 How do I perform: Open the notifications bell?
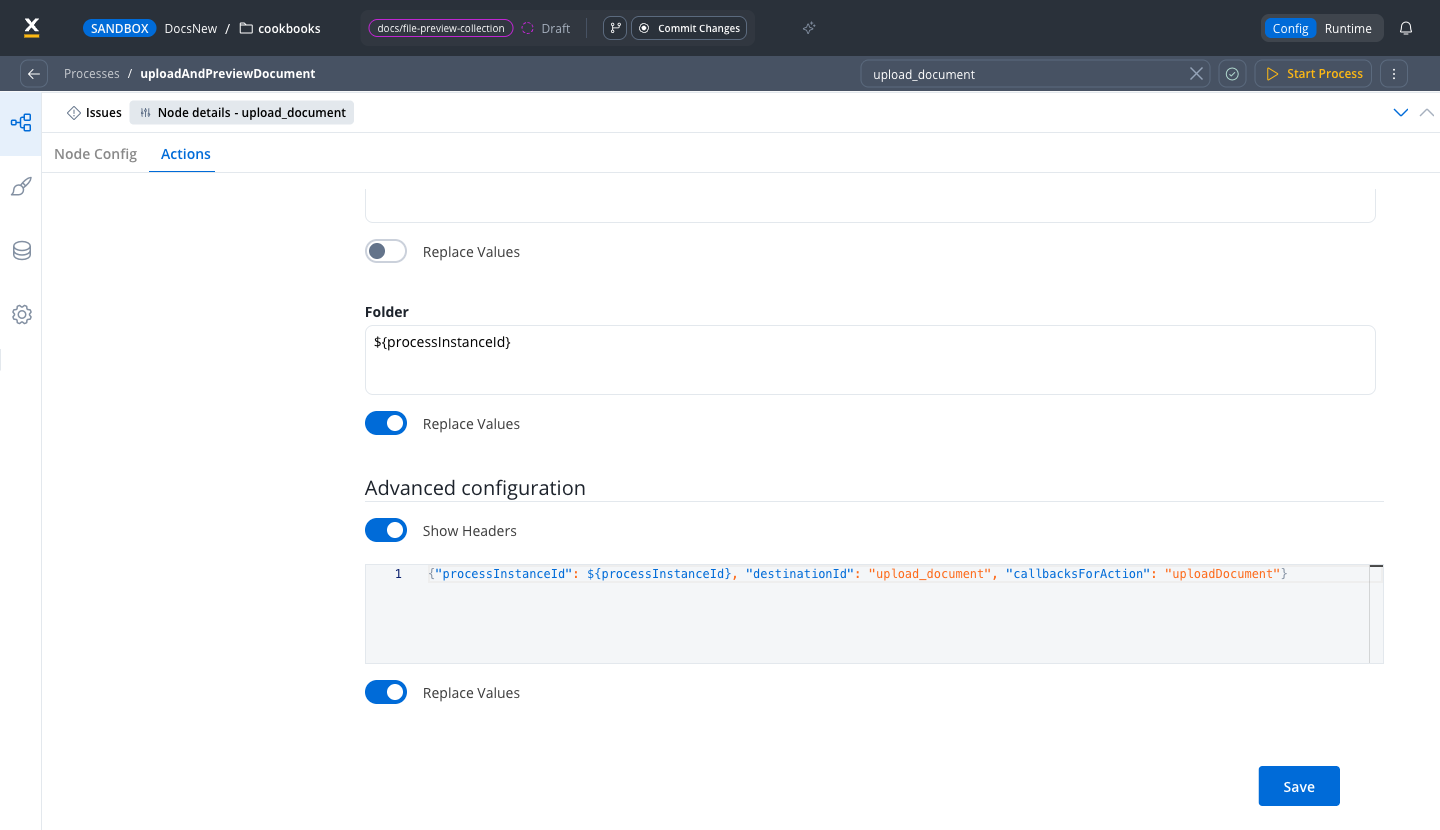1406,28
